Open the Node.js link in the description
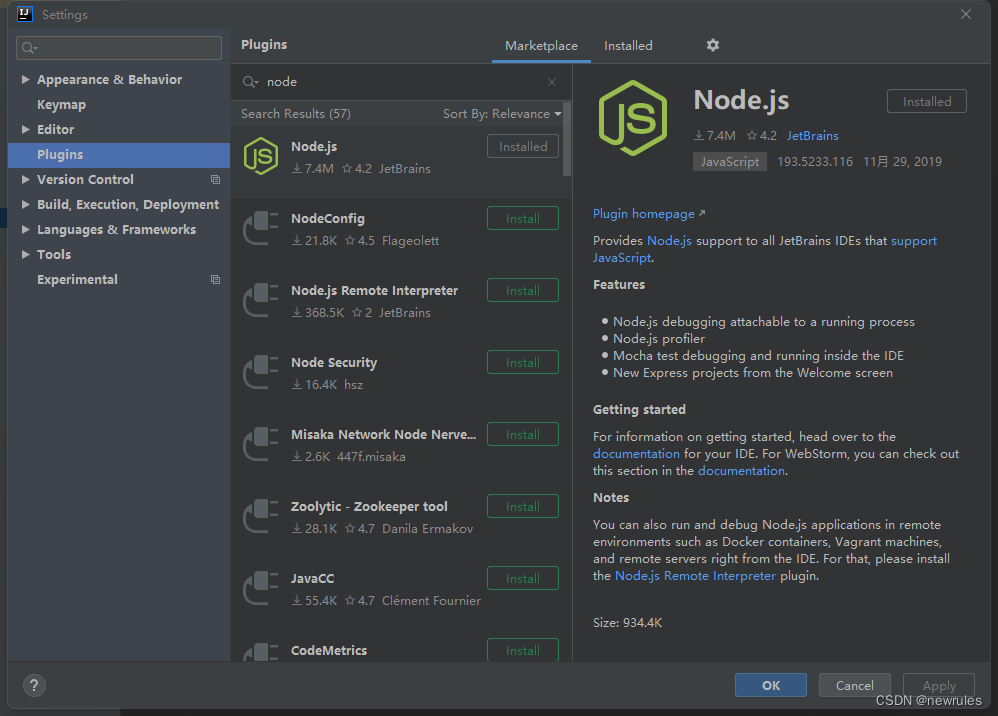The image size is (998, 716). click(x=669, y=241)
